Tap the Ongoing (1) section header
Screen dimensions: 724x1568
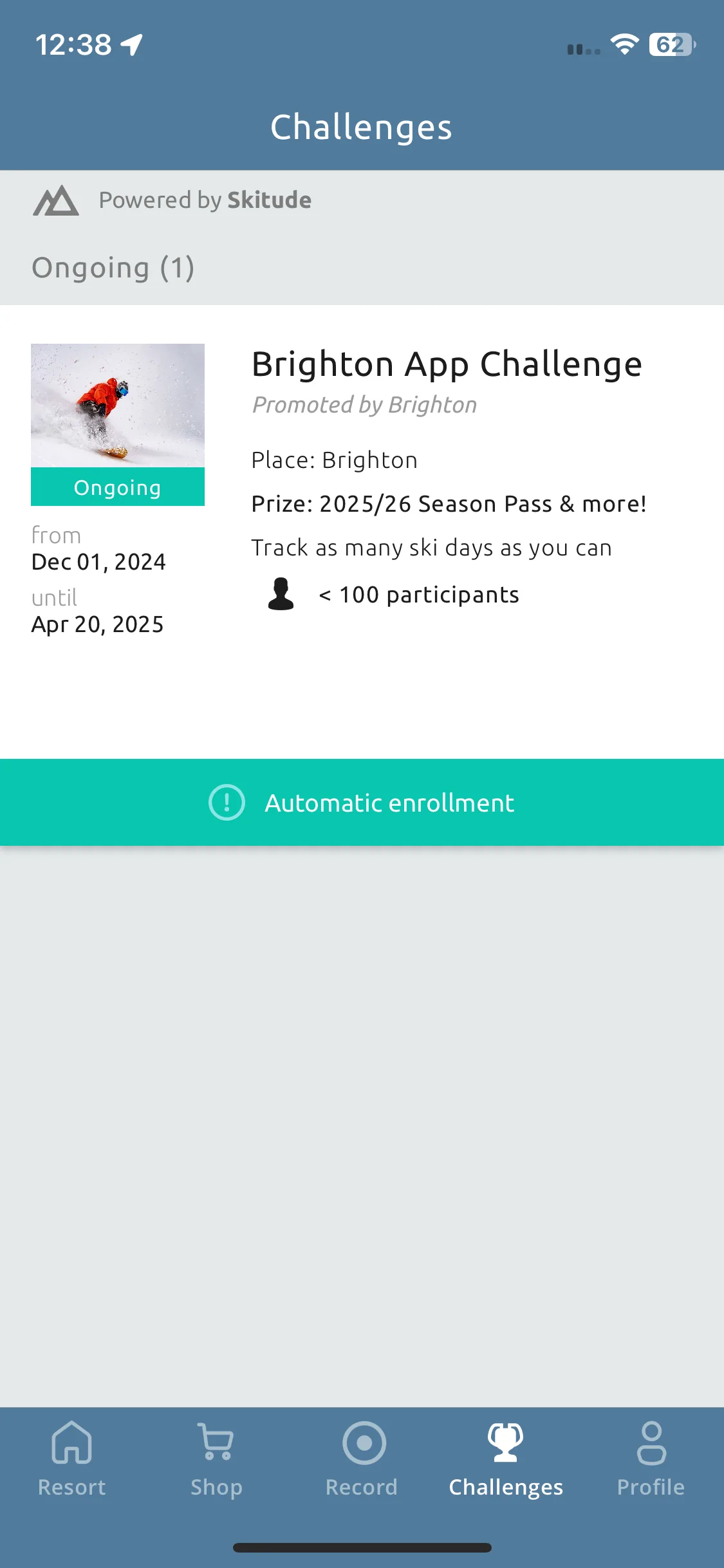(x=113, y=268)
